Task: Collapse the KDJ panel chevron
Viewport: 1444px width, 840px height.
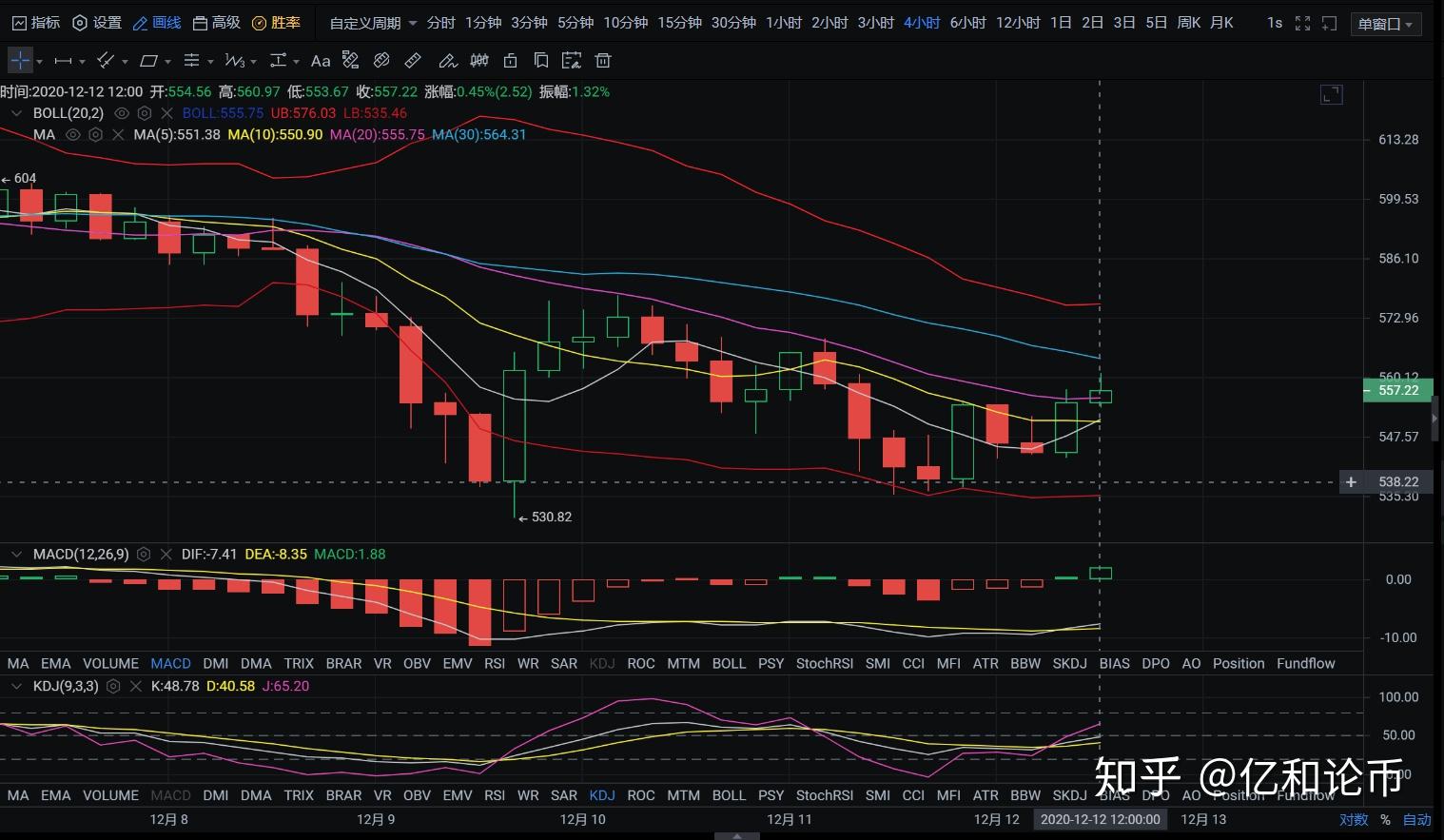Action: coord(16,686)
